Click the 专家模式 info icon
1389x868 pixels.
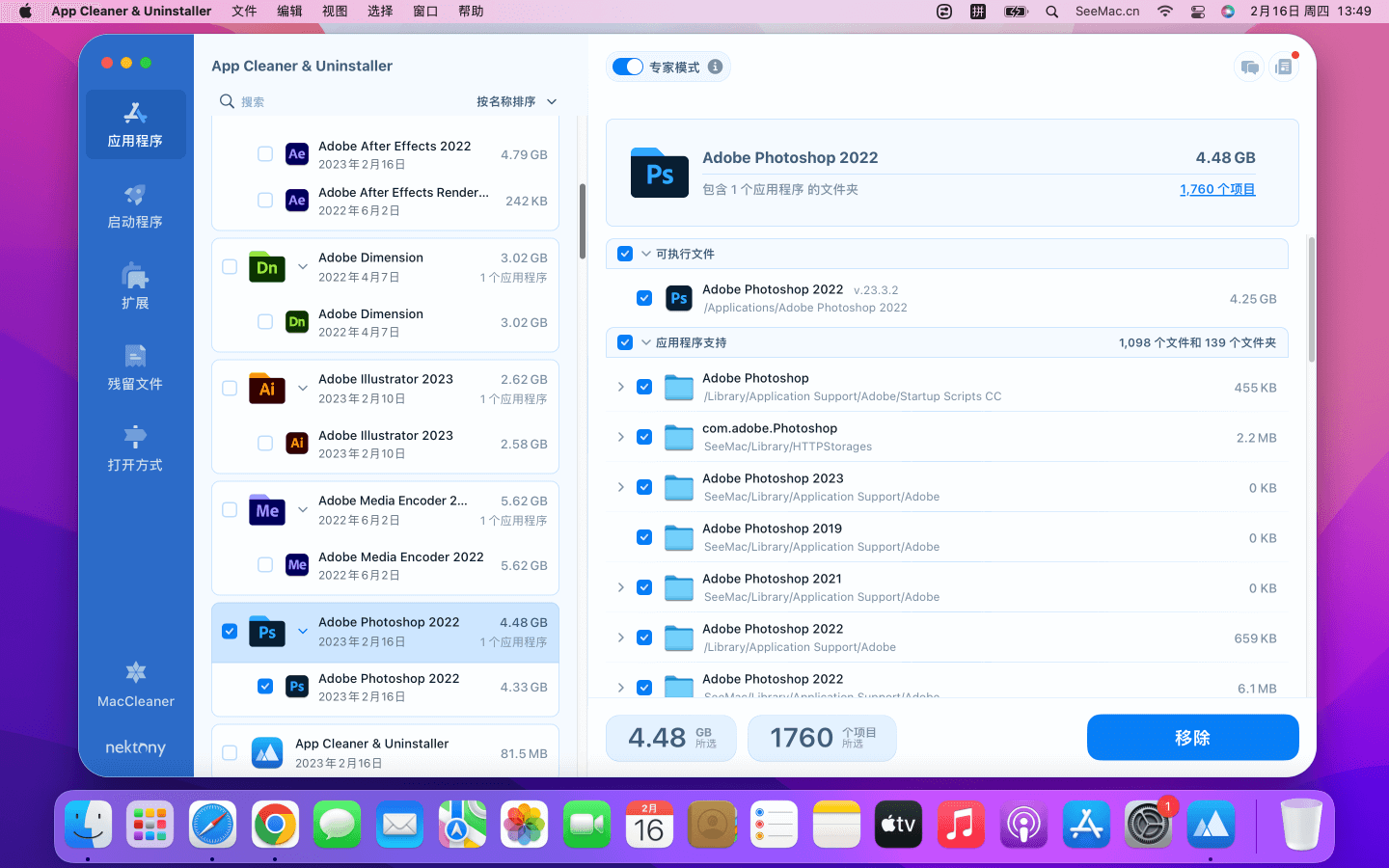coord(715,67)
